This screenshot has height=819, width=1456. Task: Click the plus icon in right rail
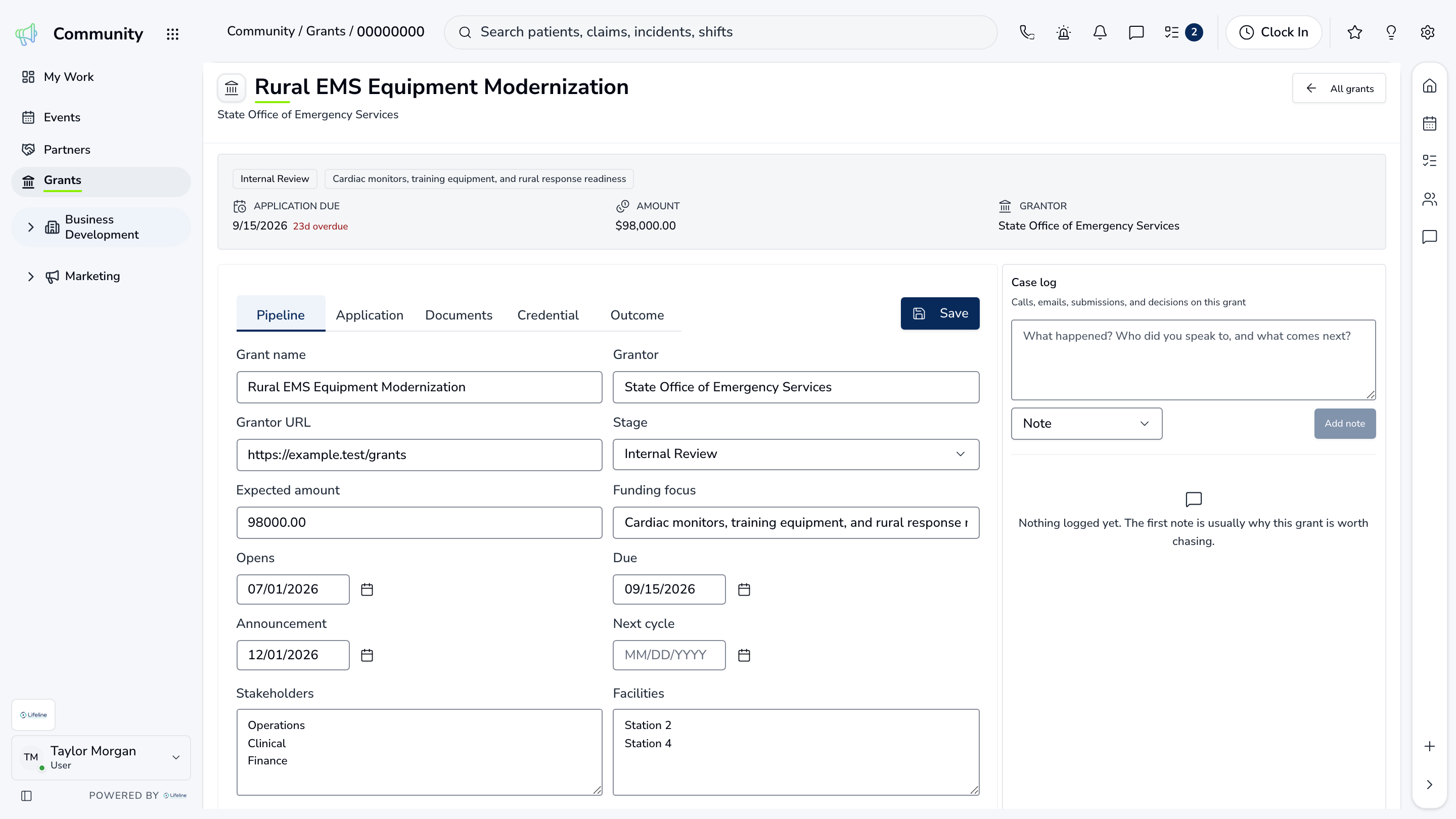pyautogui.click(x=1429, y=746)
